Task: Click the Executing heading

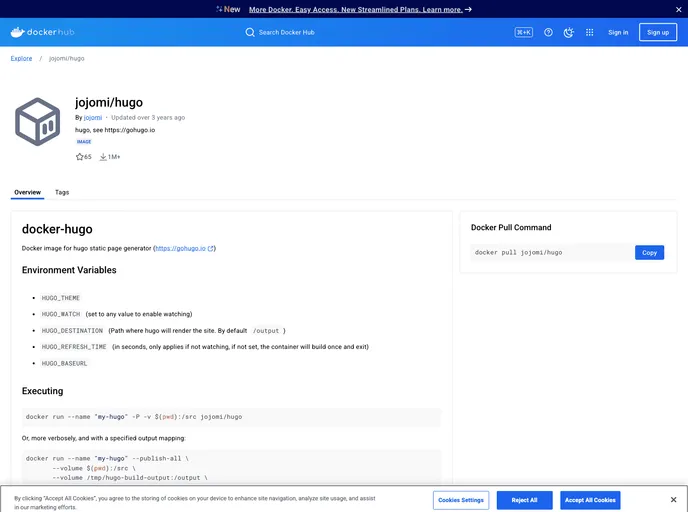Action: 43,391
